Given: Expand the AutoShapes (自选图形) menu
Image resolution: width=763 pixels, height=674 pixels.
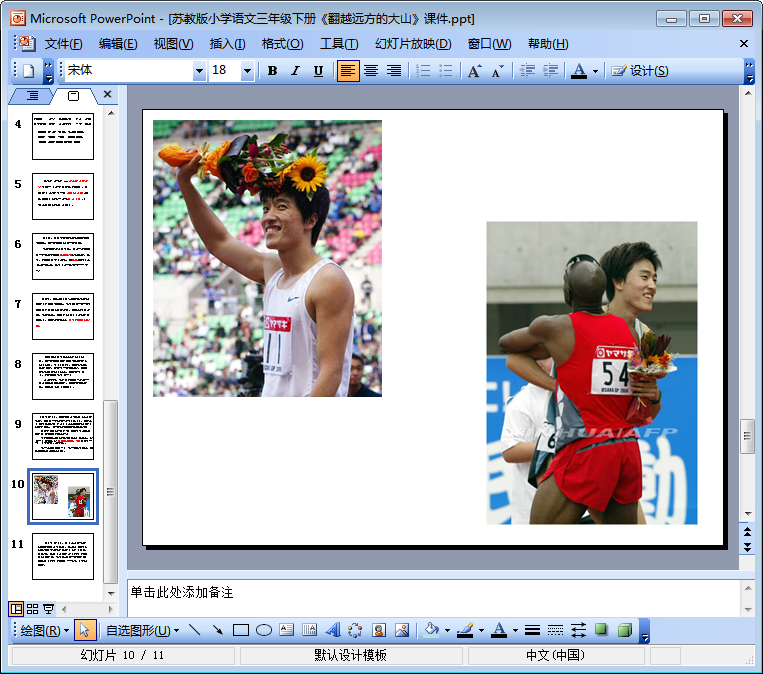Looking at the screenshot, I should [142, 631].
